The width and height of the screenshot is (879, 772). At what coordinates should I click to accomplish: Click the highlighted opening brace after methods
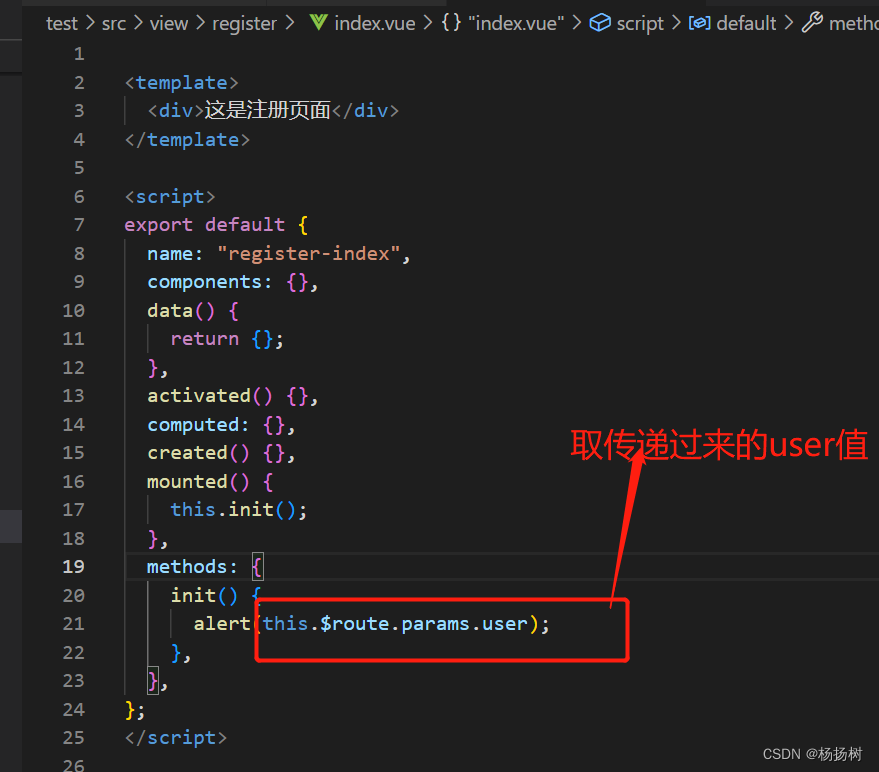coord(257,567)
